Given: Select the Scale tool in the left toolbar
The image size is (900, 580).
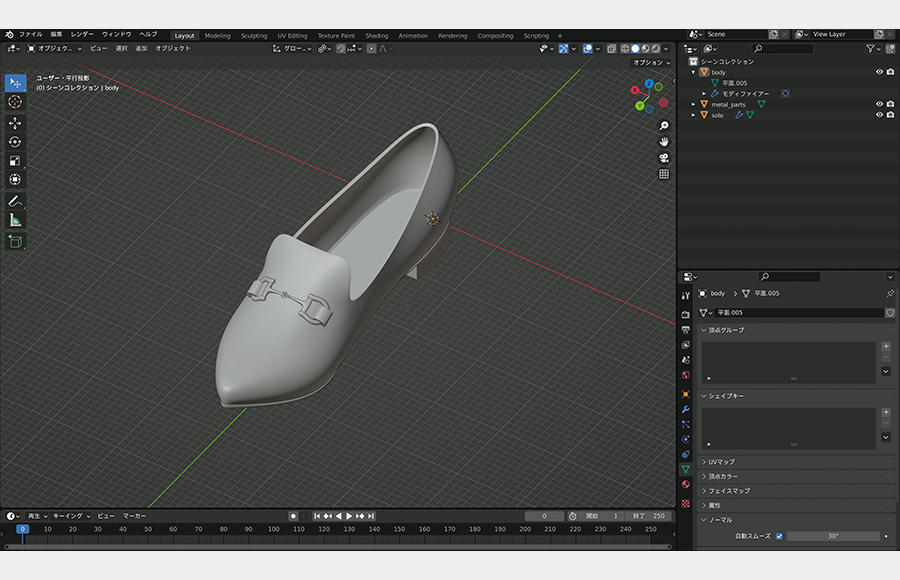Looking at the screenshot, I should [x=15, y=161].
